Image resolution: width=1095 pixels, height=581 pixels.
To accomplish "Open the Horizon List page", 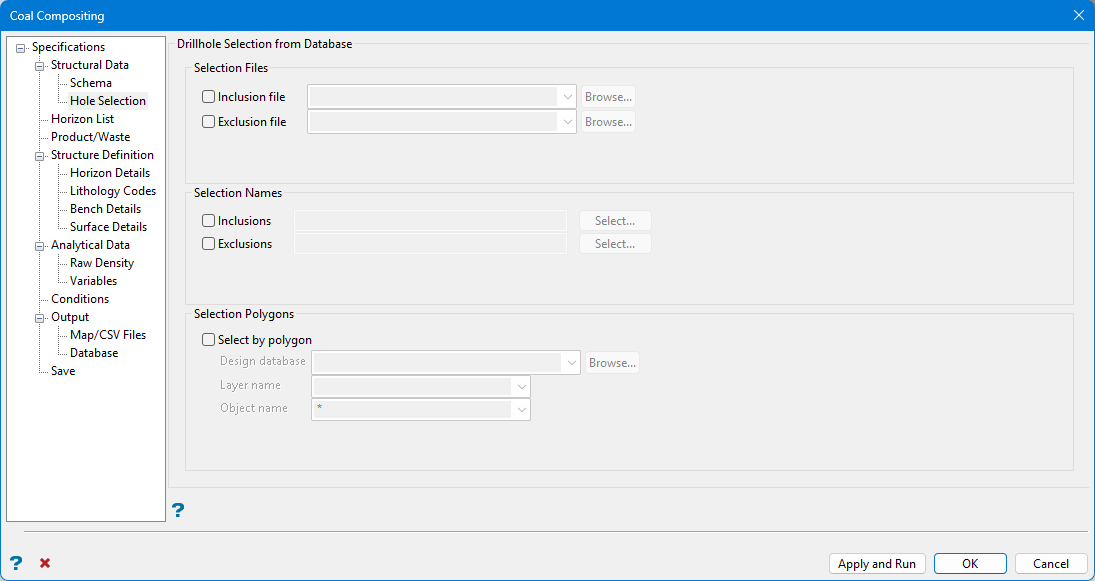I will coord(82,119).
